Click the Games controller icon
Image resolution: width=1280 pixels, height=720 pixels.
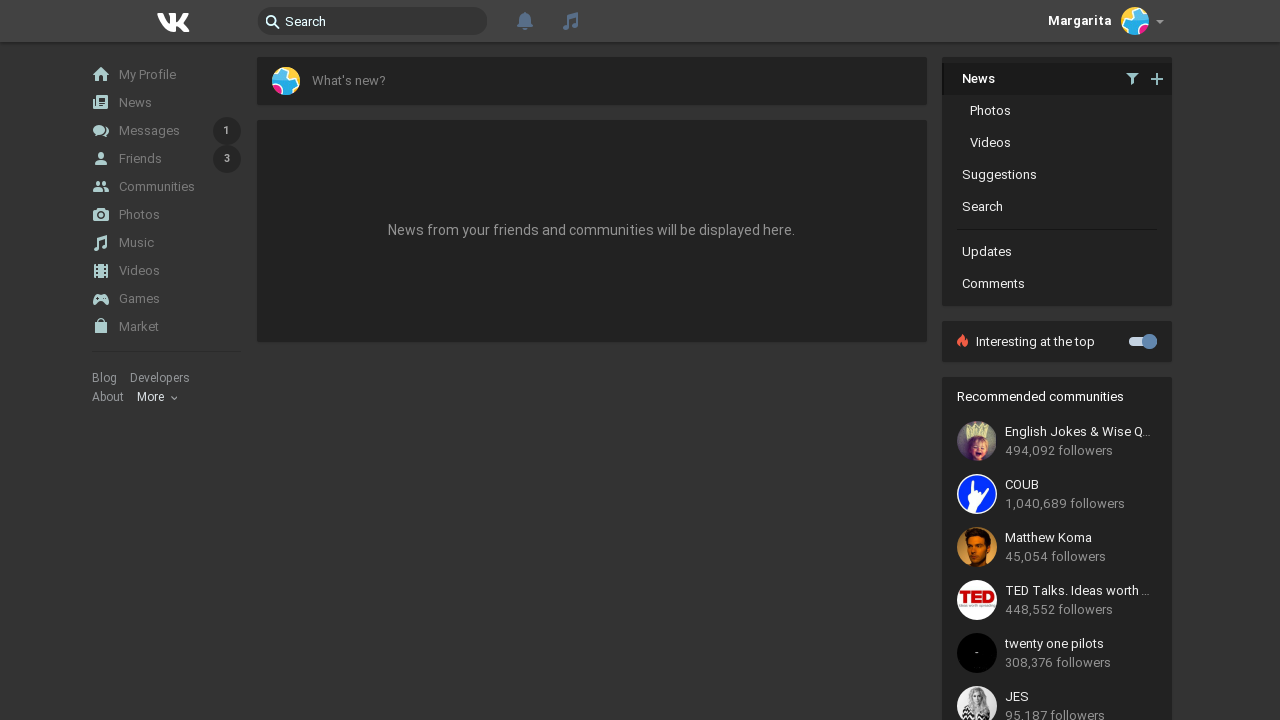click(101, 298)
